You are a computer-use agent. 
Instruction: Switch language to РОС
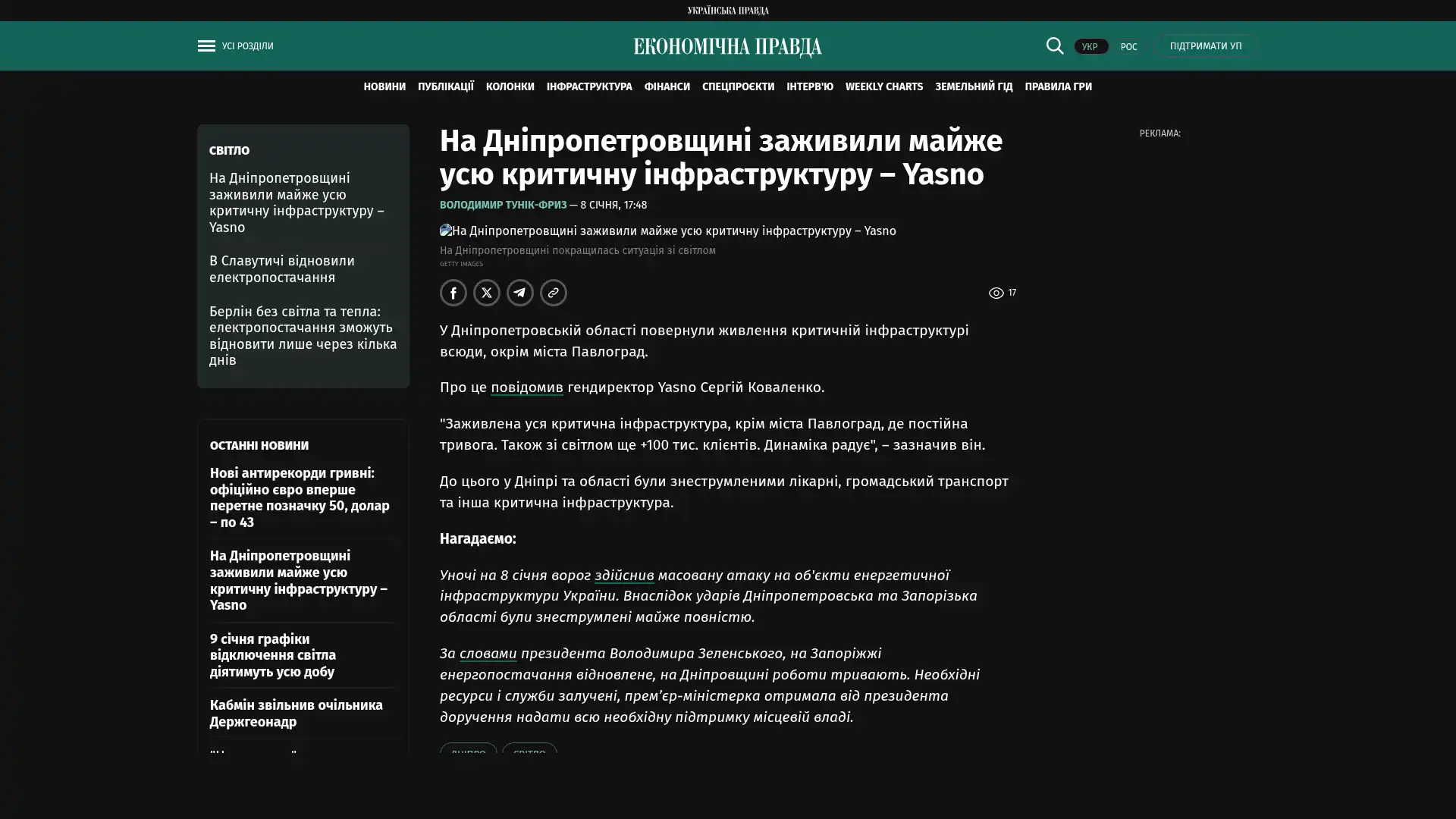pyautogui.click(x=1128, y=47)
